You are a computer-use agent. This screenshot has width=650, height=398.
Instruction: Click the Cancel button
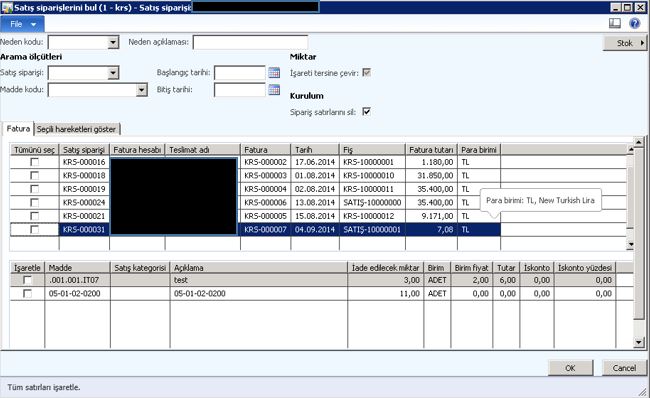coord(624,368)
